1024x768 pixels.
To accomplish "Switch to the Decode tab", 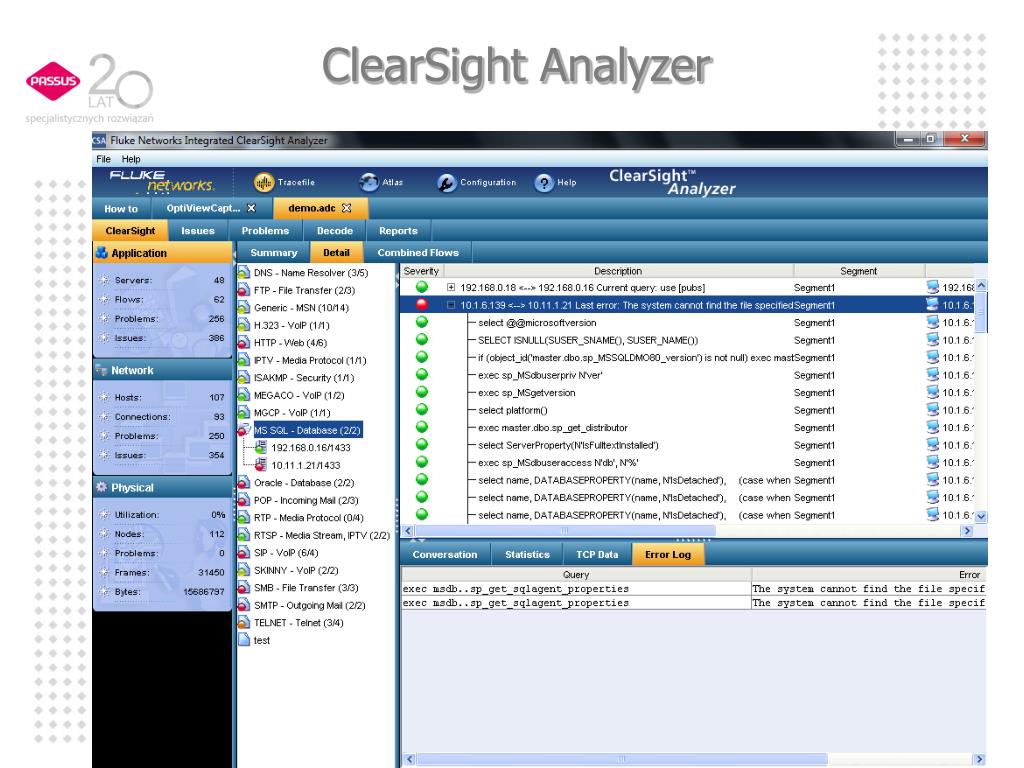I will coord(335,231).
